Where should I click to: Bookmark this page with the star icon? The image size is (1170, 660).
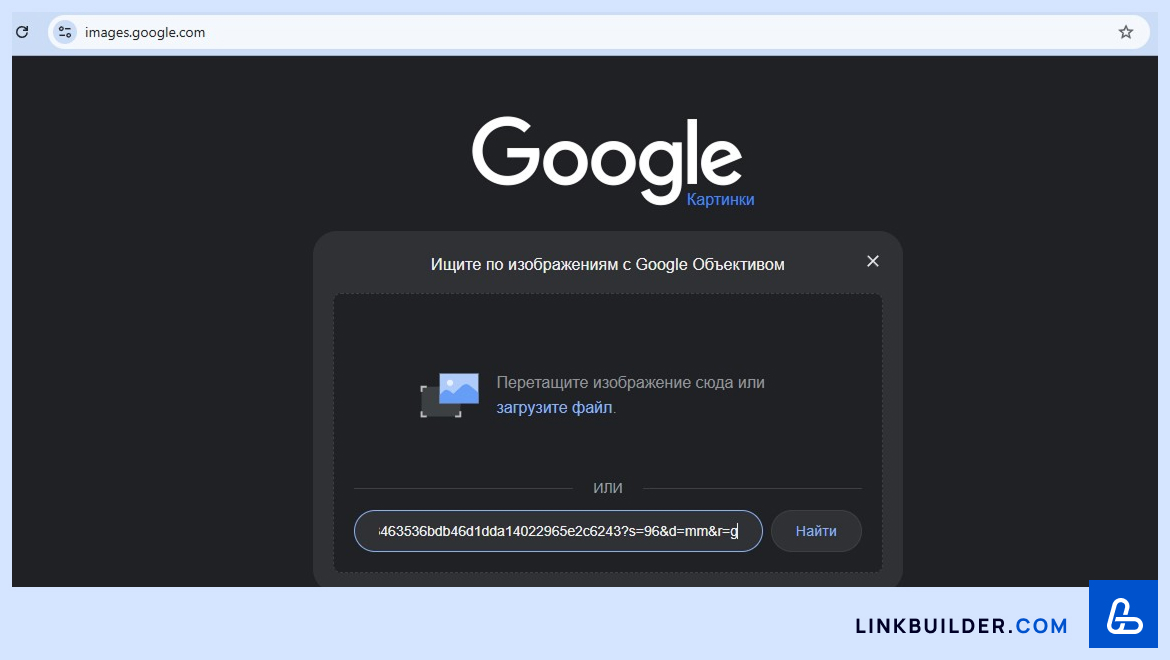click(x=1125, y=32)
